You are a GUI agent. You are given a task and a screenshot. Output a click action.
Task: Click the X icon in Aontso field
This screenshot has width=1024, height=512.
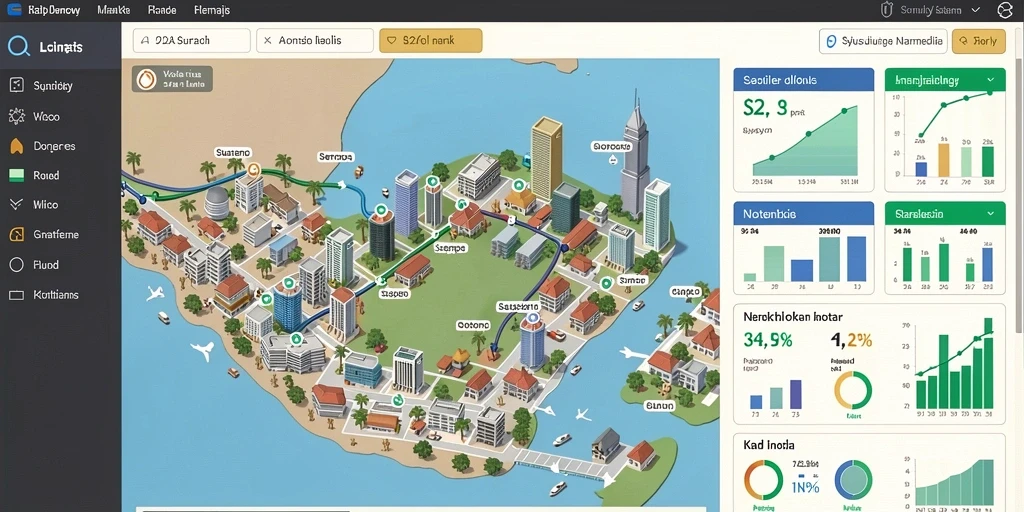tap(267, 40)
